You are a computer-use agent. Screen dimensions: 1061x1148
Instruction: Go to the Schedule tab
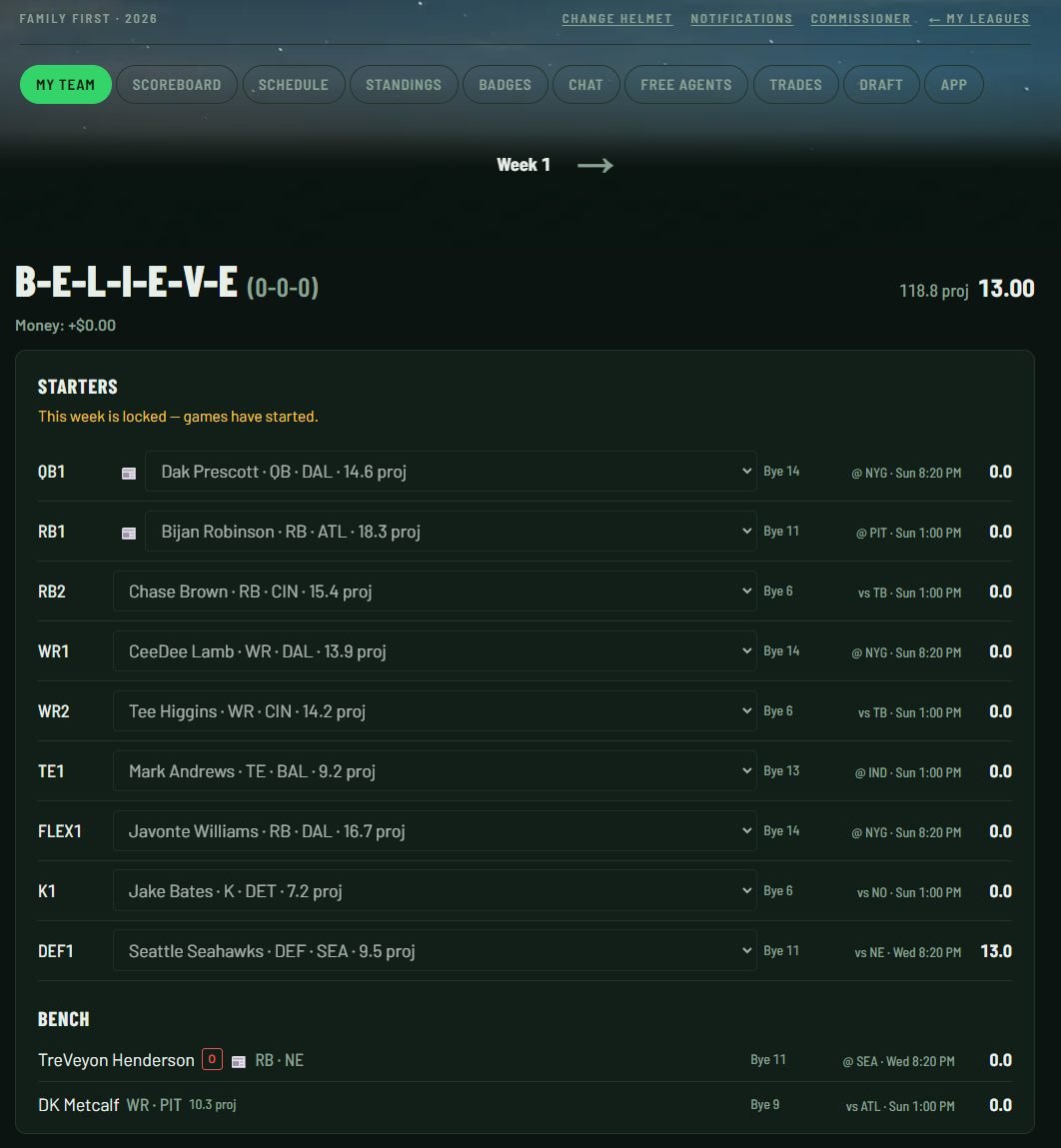(x=294, y=85)
